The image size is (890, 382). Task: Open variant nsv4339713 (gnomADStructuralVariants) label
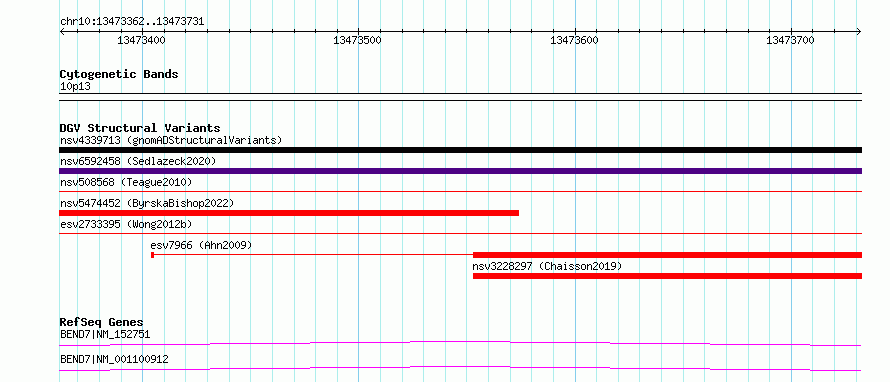point(171,140)
